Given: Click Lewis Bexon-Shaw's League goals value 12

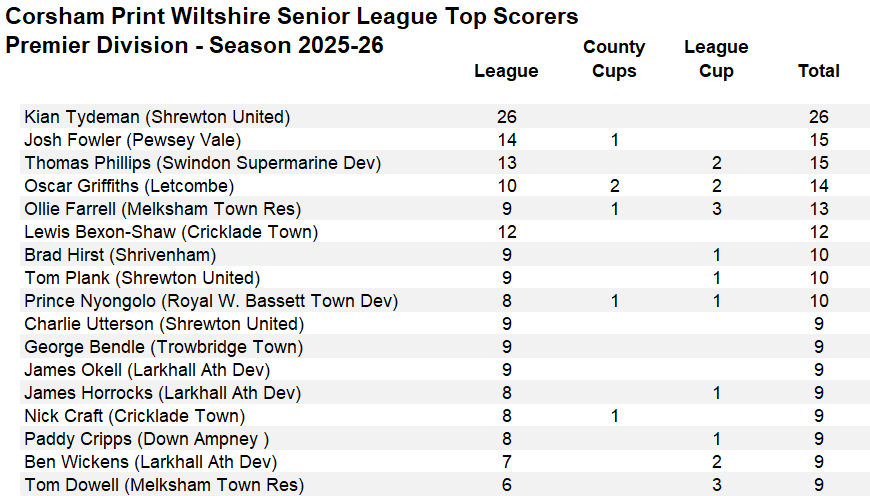Looking at the screenshot, I should click(x=506, y=232).
